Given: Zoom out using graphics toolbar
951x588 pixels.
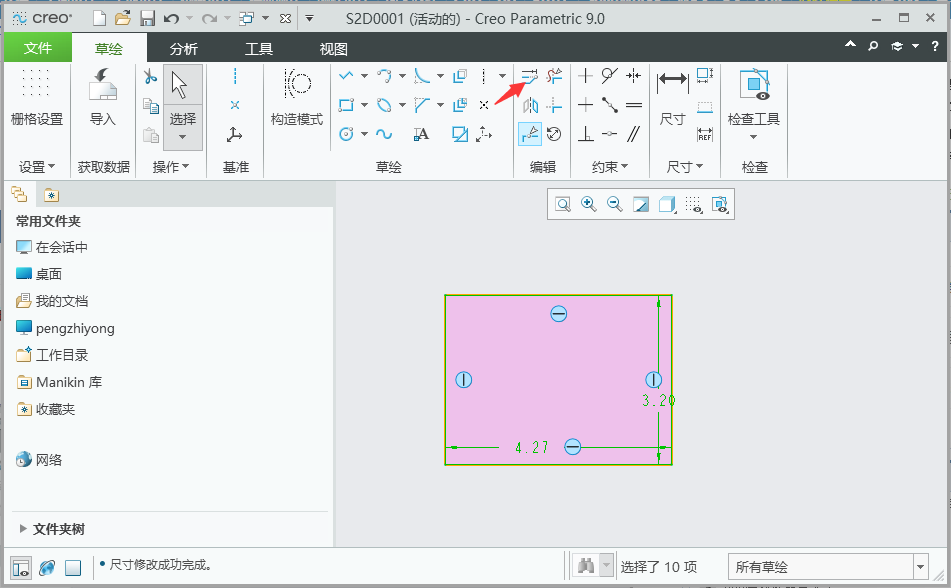Looking at the screenshot, I should tap(615, 204).
